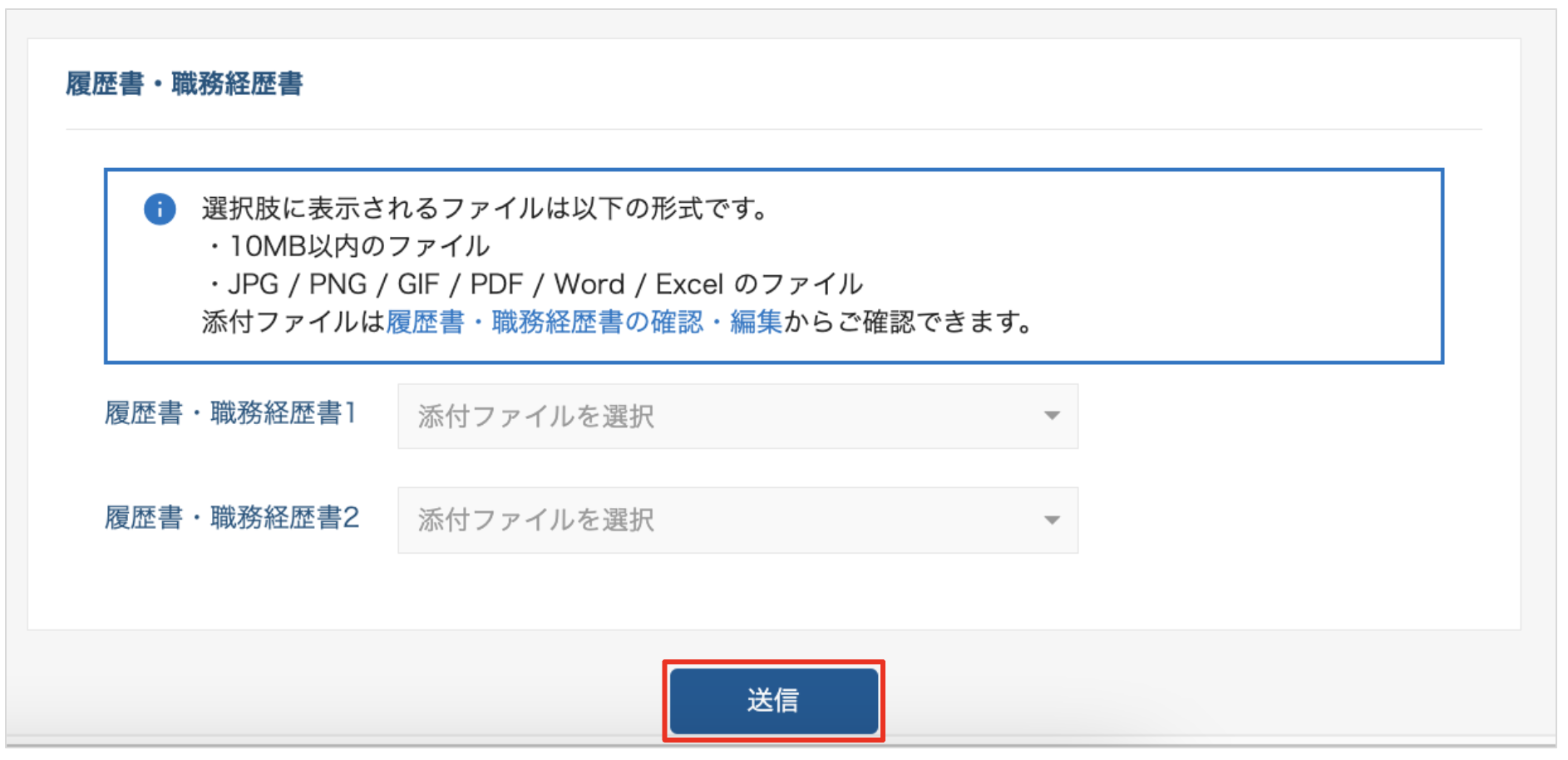Click the divider line under the section heading
Viewport: 1568px width, 760px height.
point(774,130)
